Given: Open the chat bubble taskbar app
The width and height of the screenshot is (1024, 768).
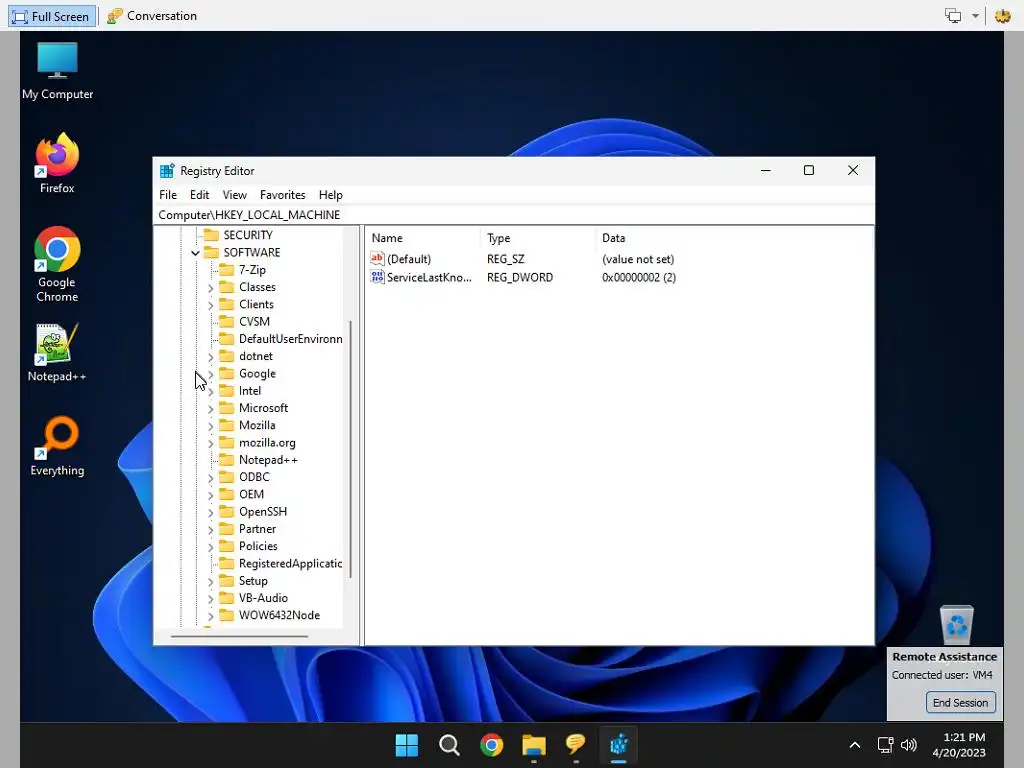Looking at the screenshot, I should click(x=575, y=744).
